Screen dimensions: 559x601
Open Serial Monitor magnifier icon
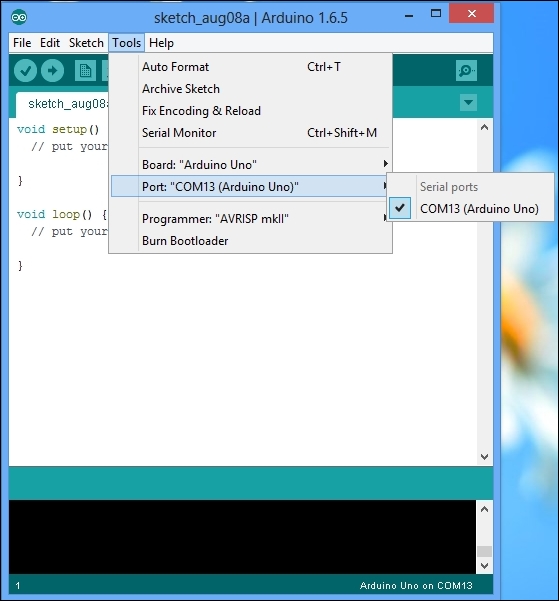[466, 71]
